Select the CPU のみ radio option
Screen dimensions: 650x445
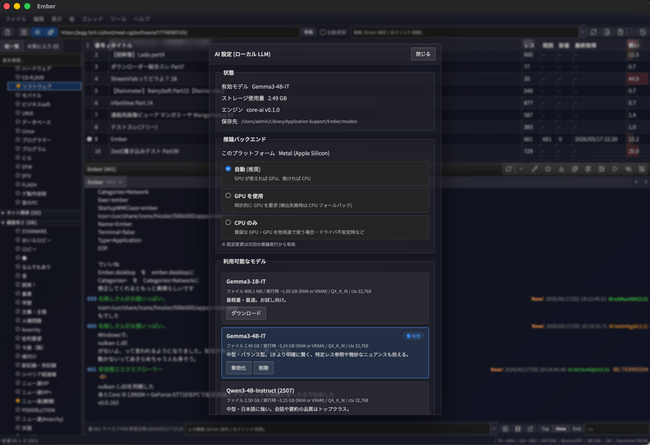tap(228, 222)
